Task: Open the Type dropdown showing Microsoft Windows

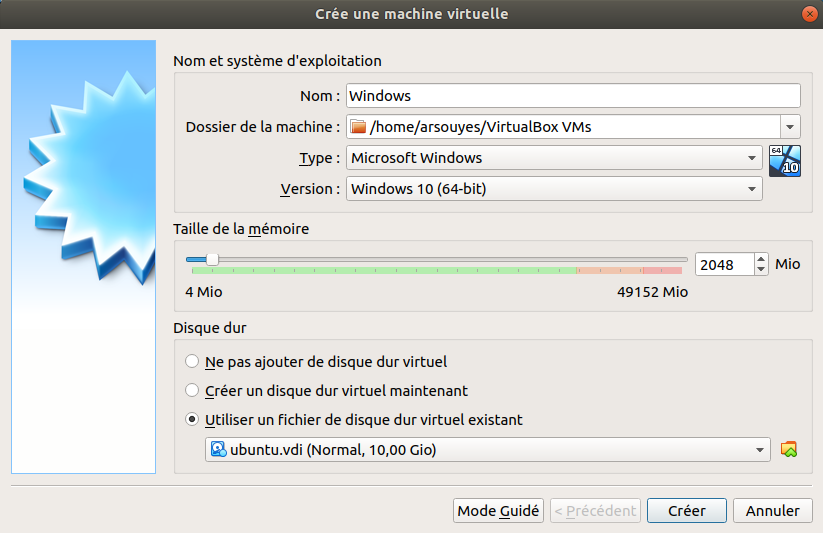Action: point(554,158)
